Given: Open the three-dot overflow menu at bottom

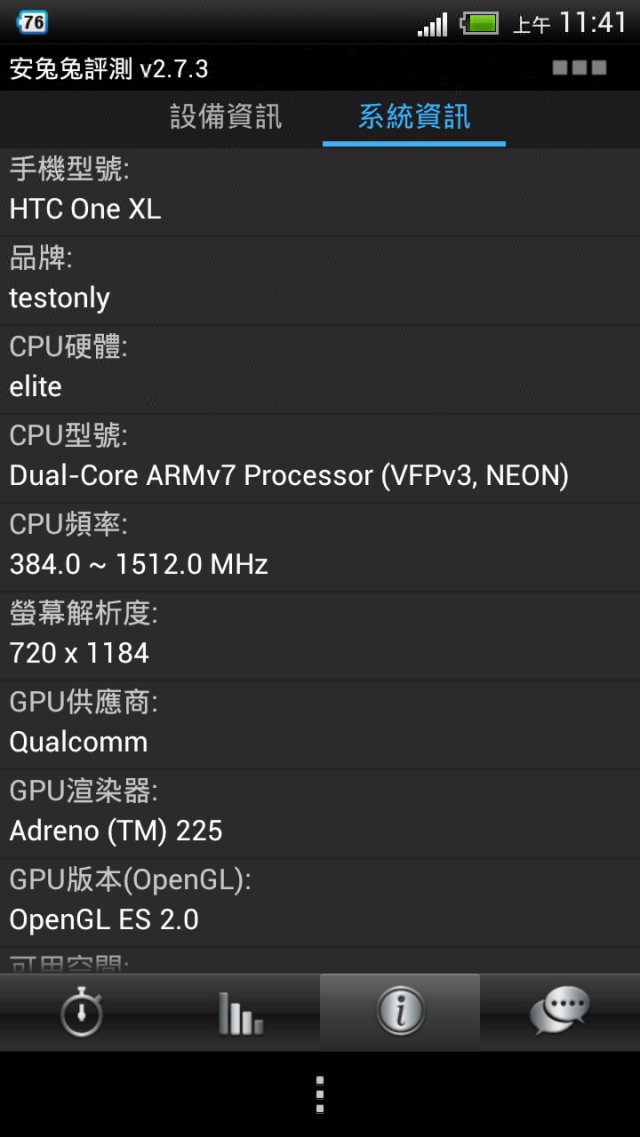Looking at the screenshot, I should tap(319, 1094).
